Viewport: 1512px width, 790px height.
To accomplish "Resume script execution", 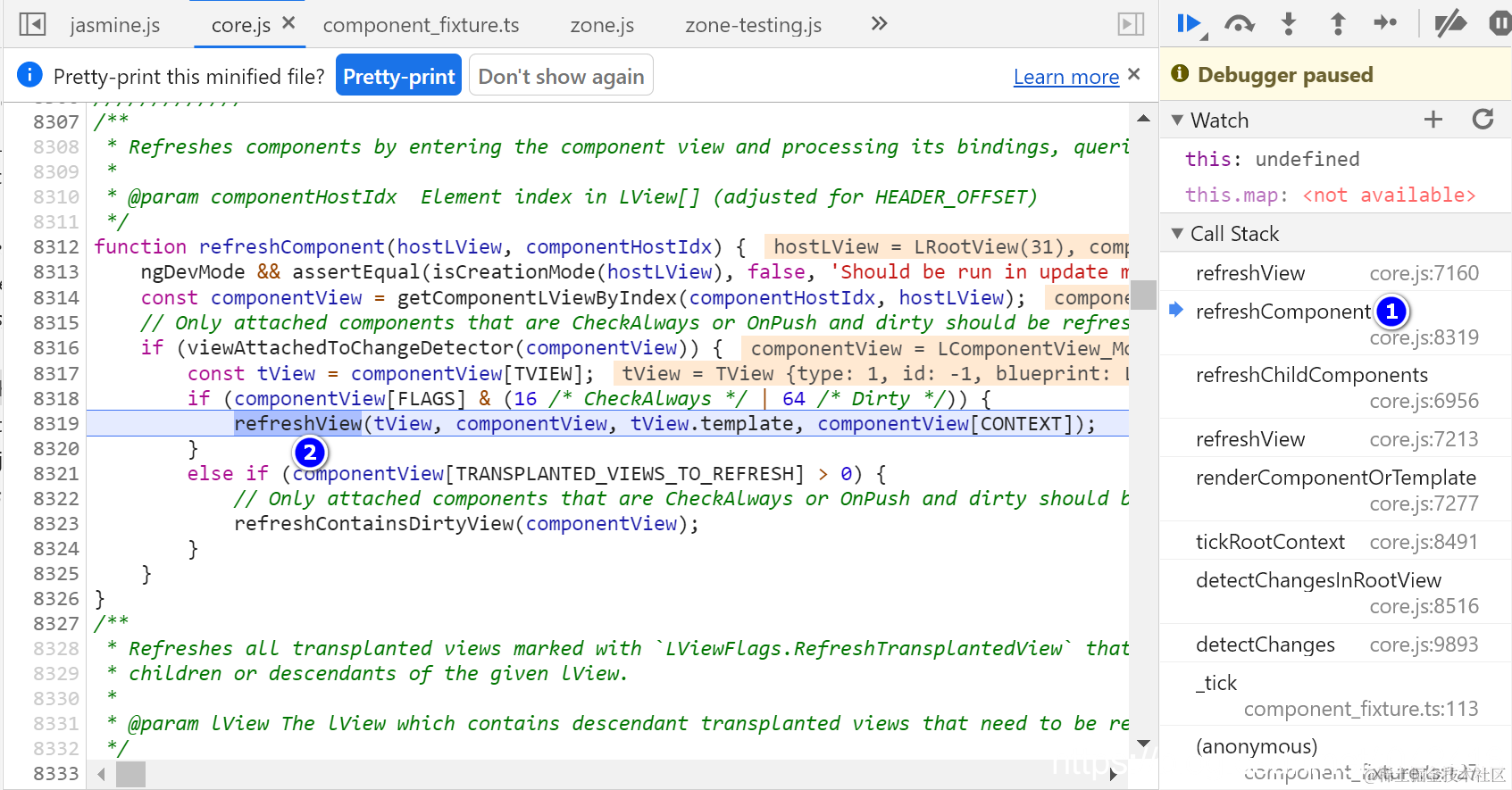I will (x=1191, y=24).
